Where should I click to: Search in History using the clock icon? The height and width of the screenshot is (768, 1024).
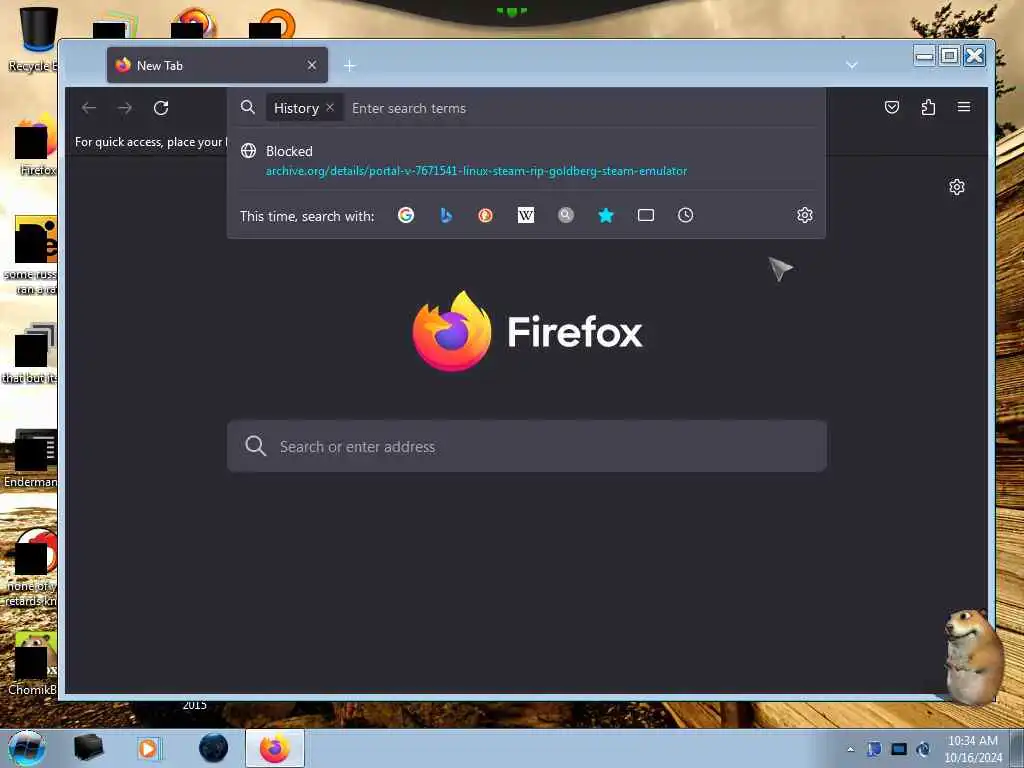[x=685, y=215]
